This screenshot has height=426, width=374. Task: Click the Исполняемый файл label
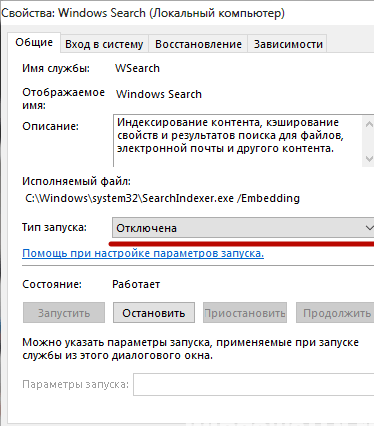point(76,181)
